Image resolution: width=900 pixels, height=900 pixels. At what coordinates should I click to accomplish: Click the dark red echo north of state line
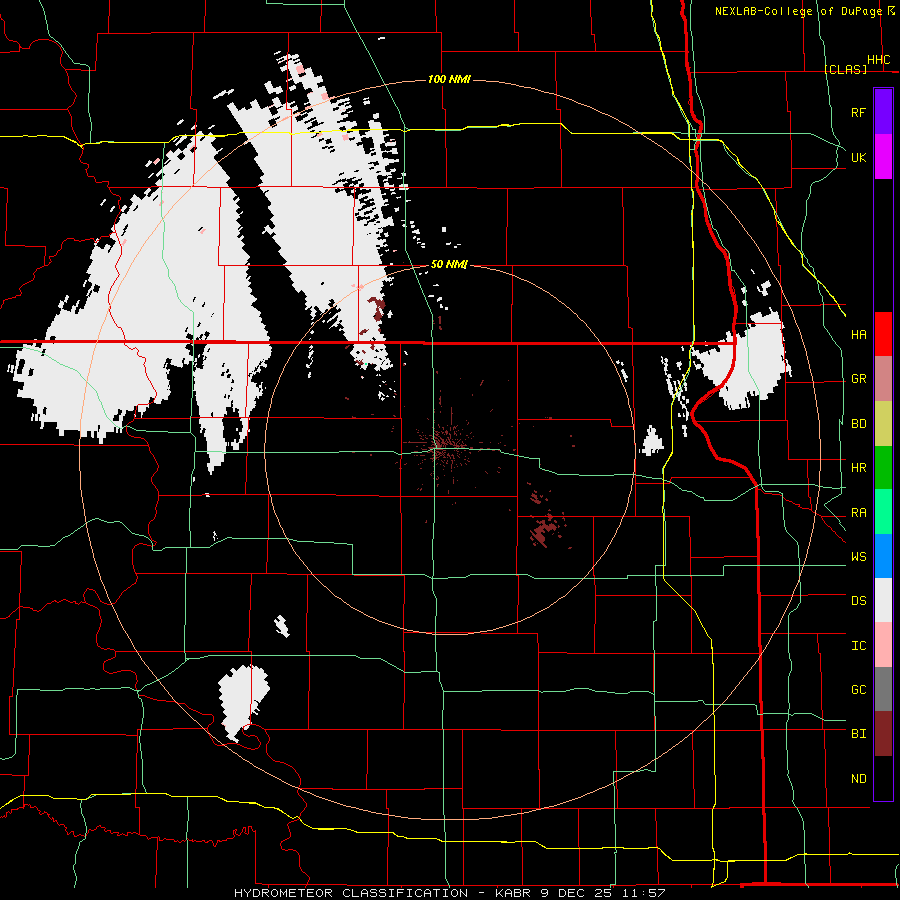pyautogui.click(x=377, y=309)
